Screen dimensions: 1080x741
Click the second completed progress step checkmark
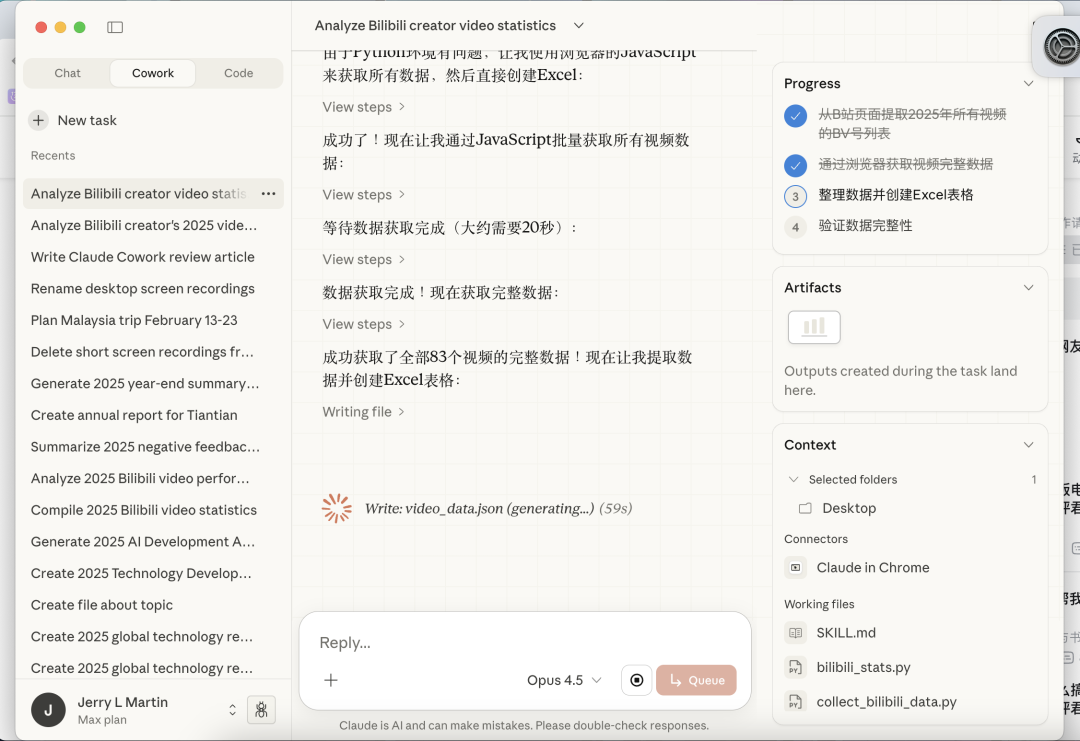795,165
